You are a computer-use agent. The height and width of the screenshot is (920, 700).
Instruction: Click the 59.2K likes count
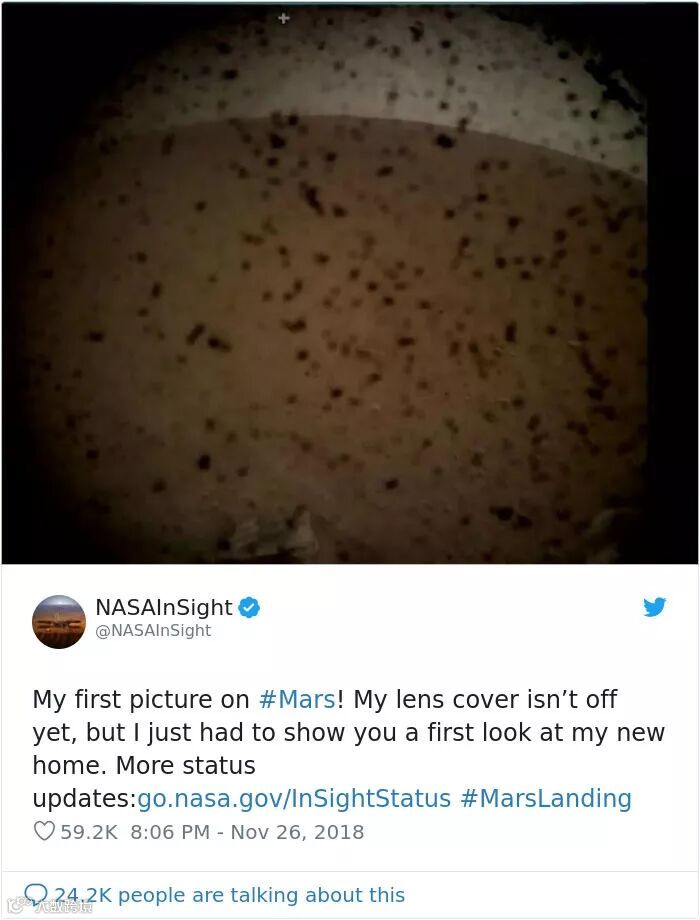[89, 832]
